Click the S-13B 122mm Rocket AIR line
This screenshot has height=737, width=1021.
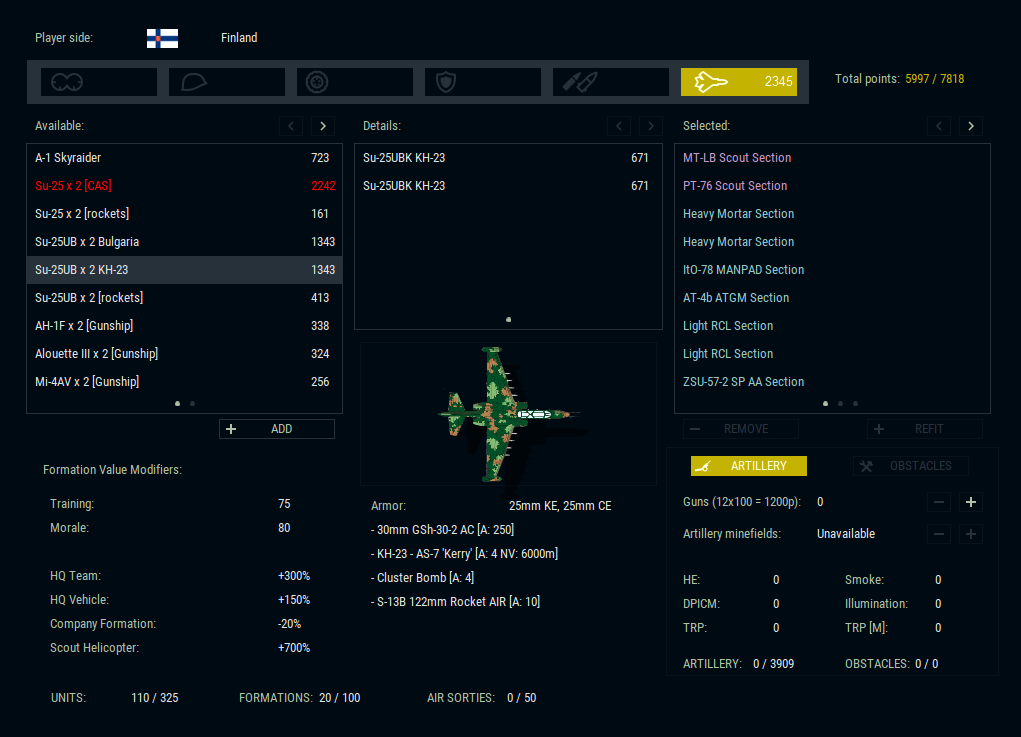pyautogui.click(x=455, y=602)
